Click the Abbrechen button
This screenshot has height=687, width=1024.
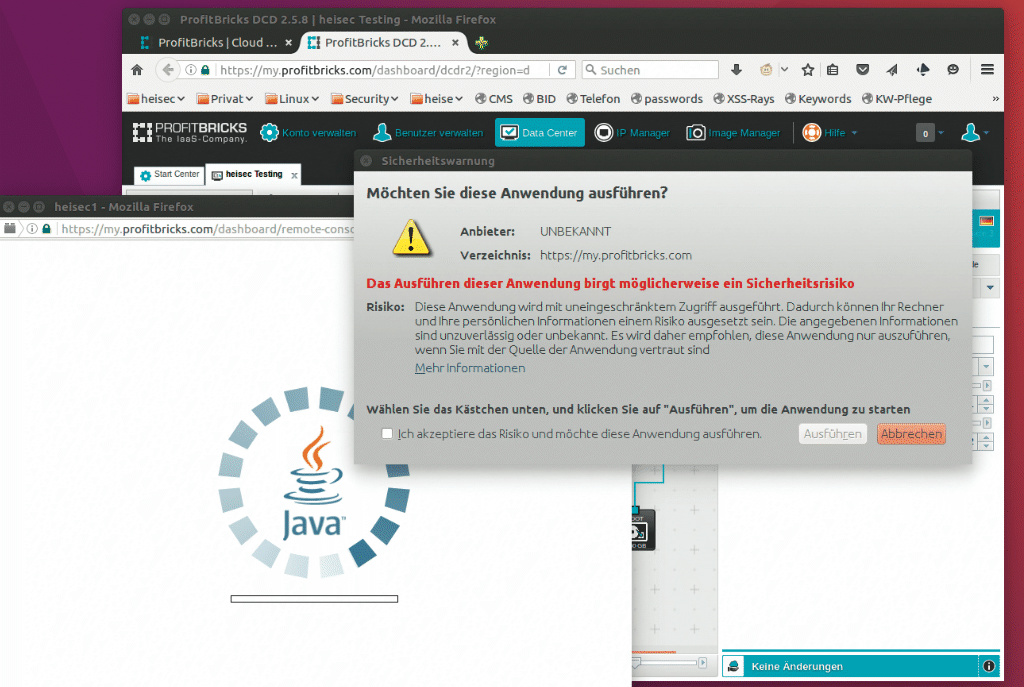[x=910, y=434]
